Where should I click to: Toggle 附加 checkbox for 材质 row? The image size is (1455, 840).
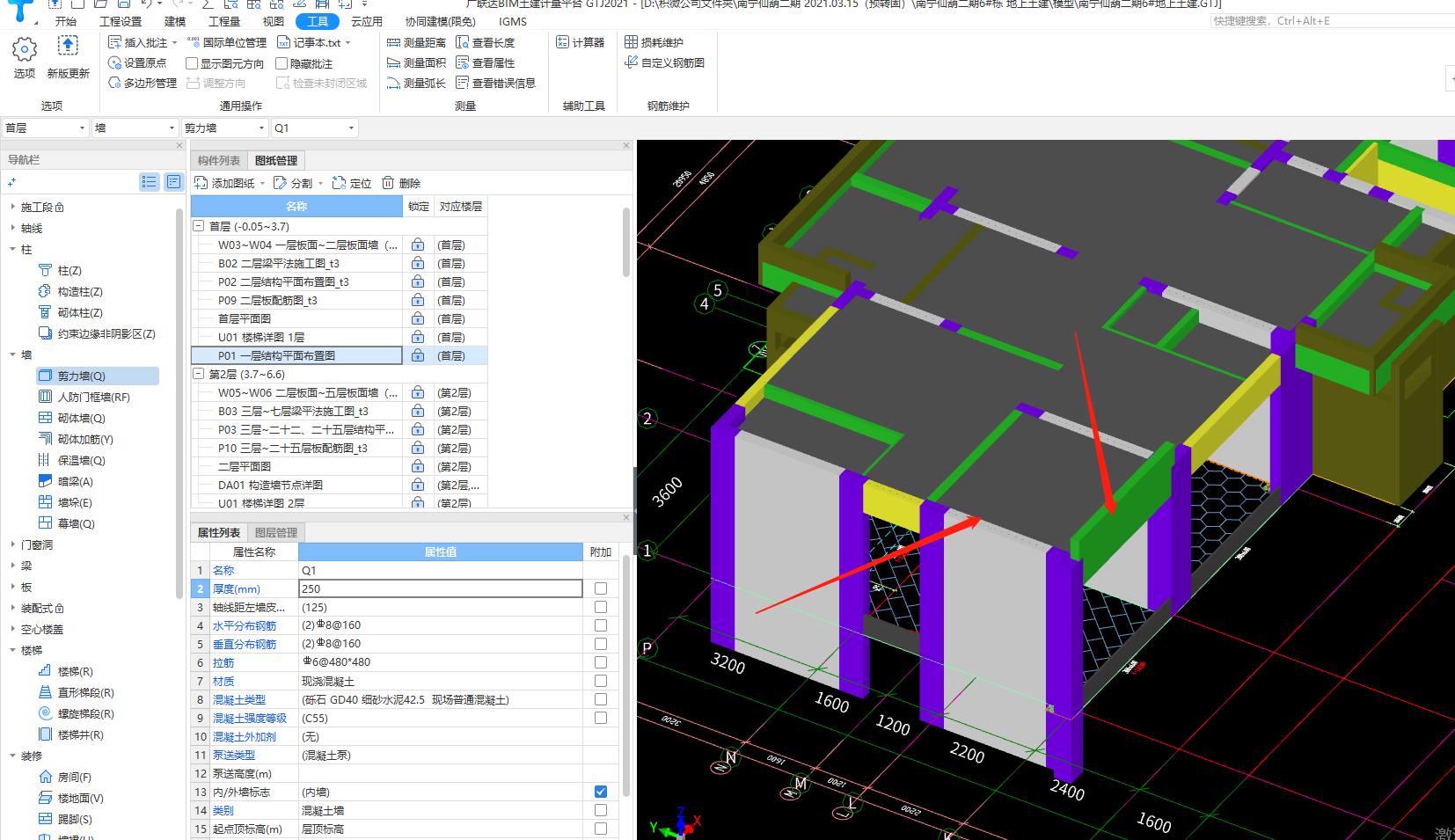pyautogui.click(x=601, y=681)
